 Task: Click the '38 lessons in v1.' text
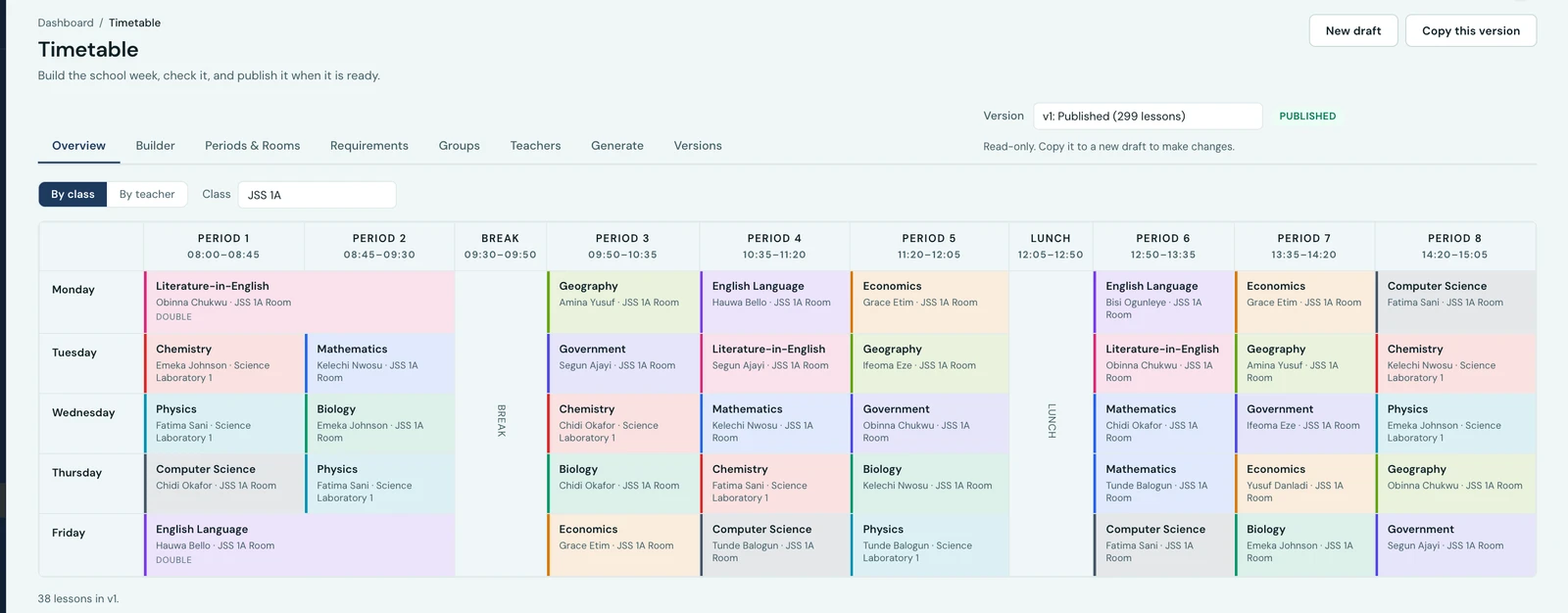pos(78,598)
